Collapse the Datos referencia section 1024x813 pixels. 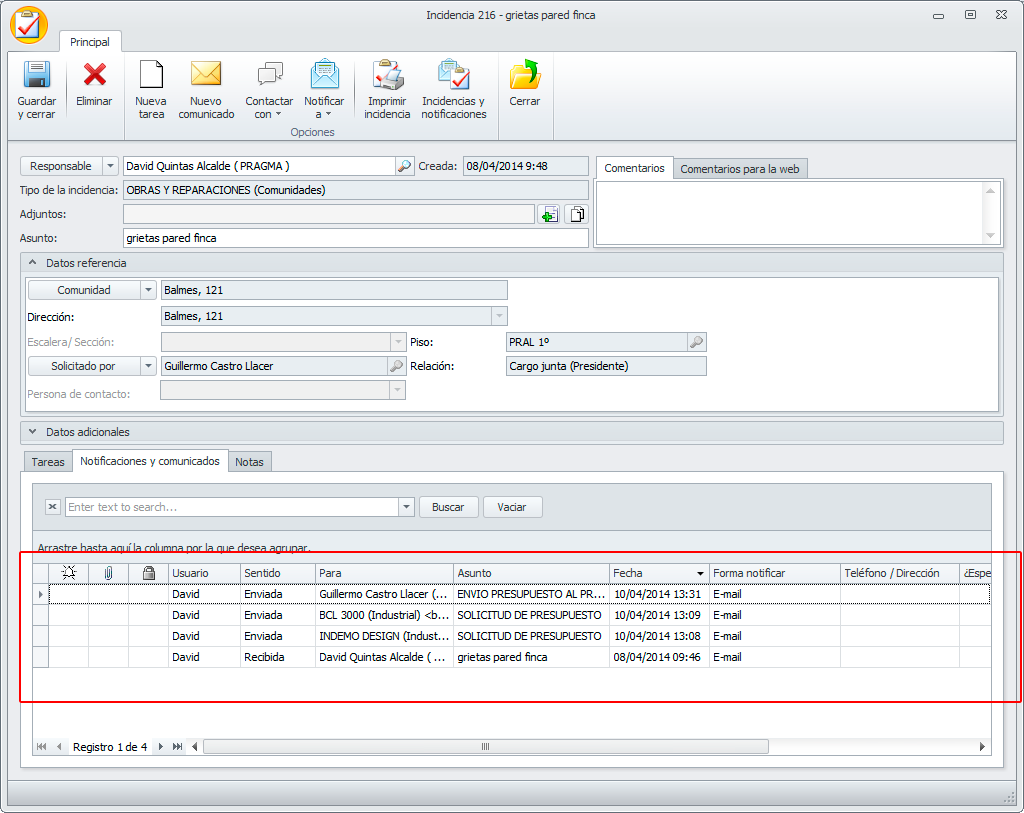point(31,263)
